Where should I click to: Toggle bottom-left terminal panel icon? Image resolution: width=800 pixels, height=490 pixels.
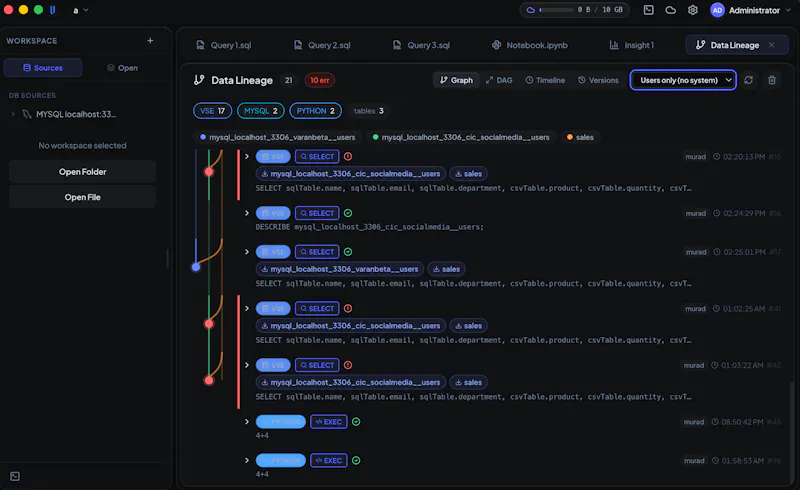tap(15, 476)
